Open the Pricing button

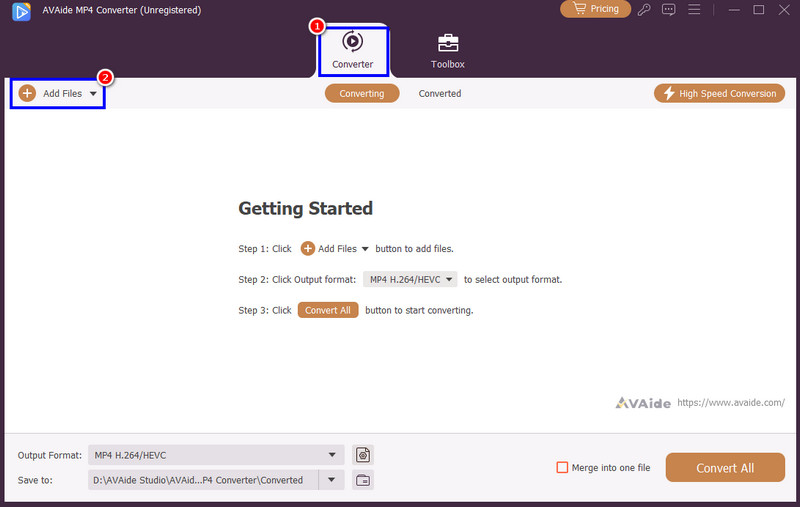pyautogui.click(x=594, y=9)
